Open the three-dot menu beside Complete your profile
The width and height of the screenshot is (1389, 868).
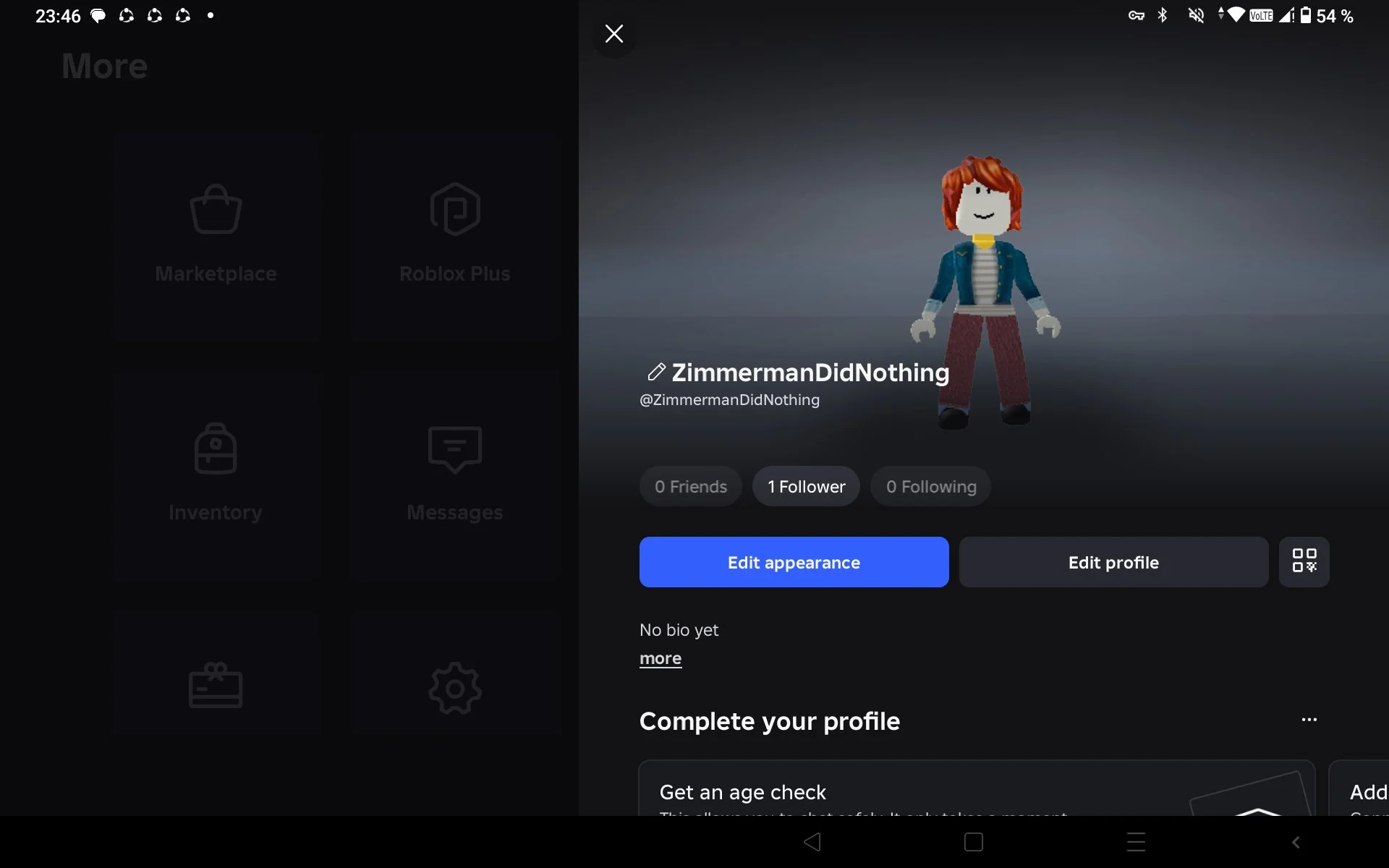click(1309, 720)
